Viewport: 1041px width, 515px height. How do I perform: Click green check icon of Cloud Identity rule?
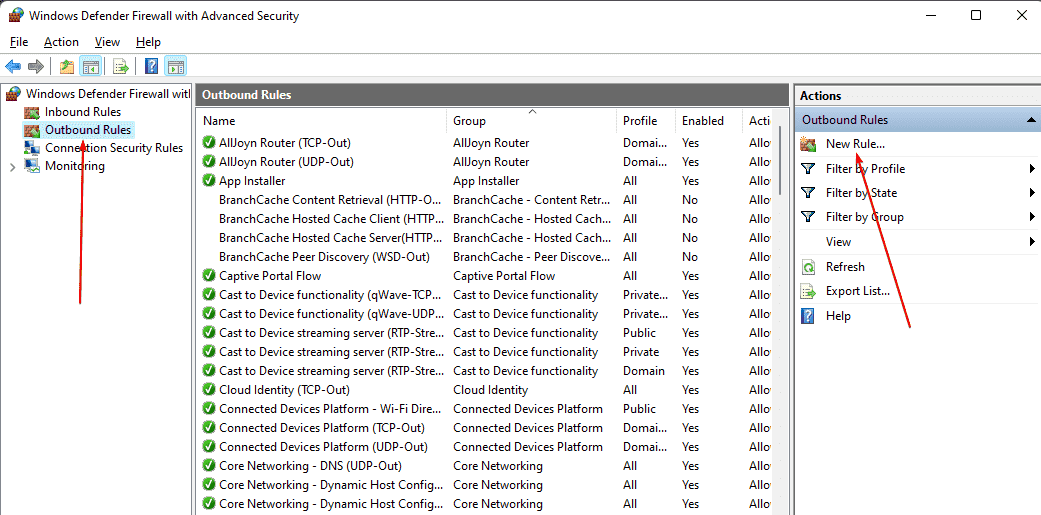(208, 390)
